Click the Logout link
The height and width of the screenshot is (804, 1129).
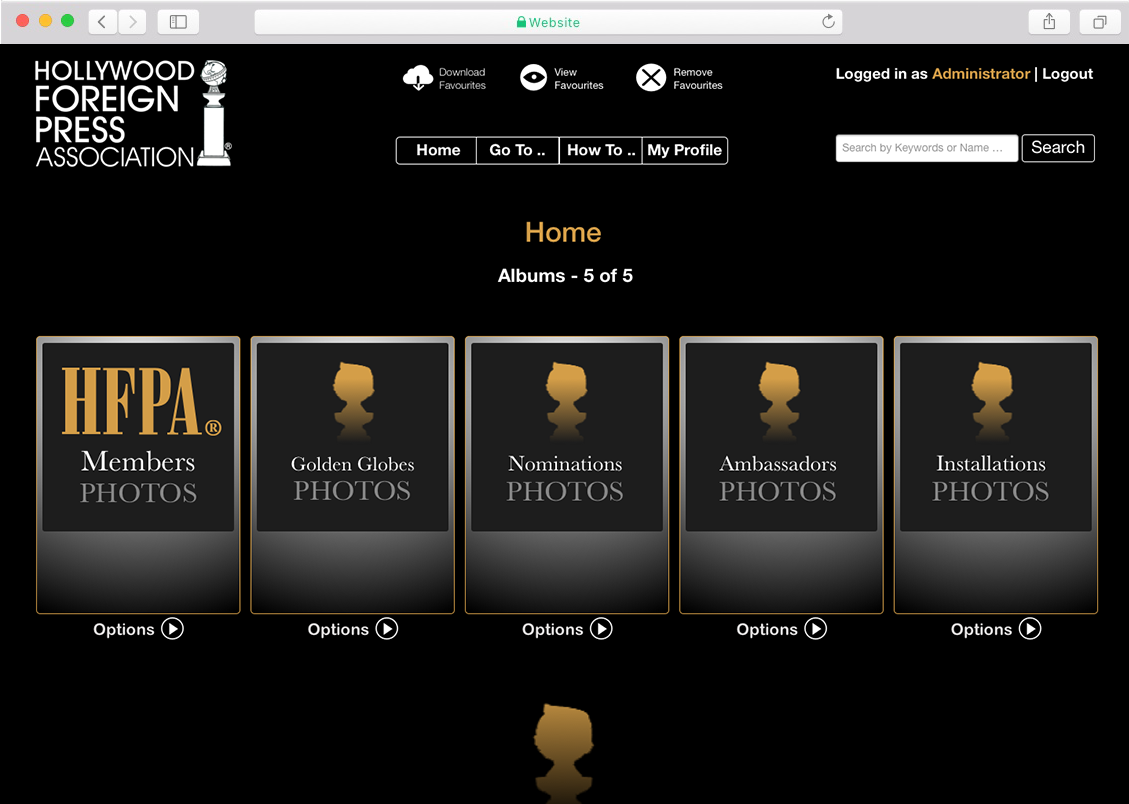(x=1067, y=74)
